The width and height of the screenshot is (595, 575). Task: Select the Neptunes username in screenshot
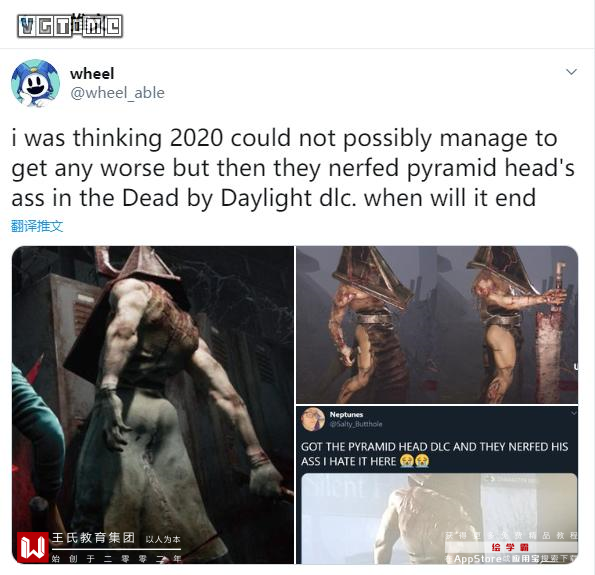[346, 414]
